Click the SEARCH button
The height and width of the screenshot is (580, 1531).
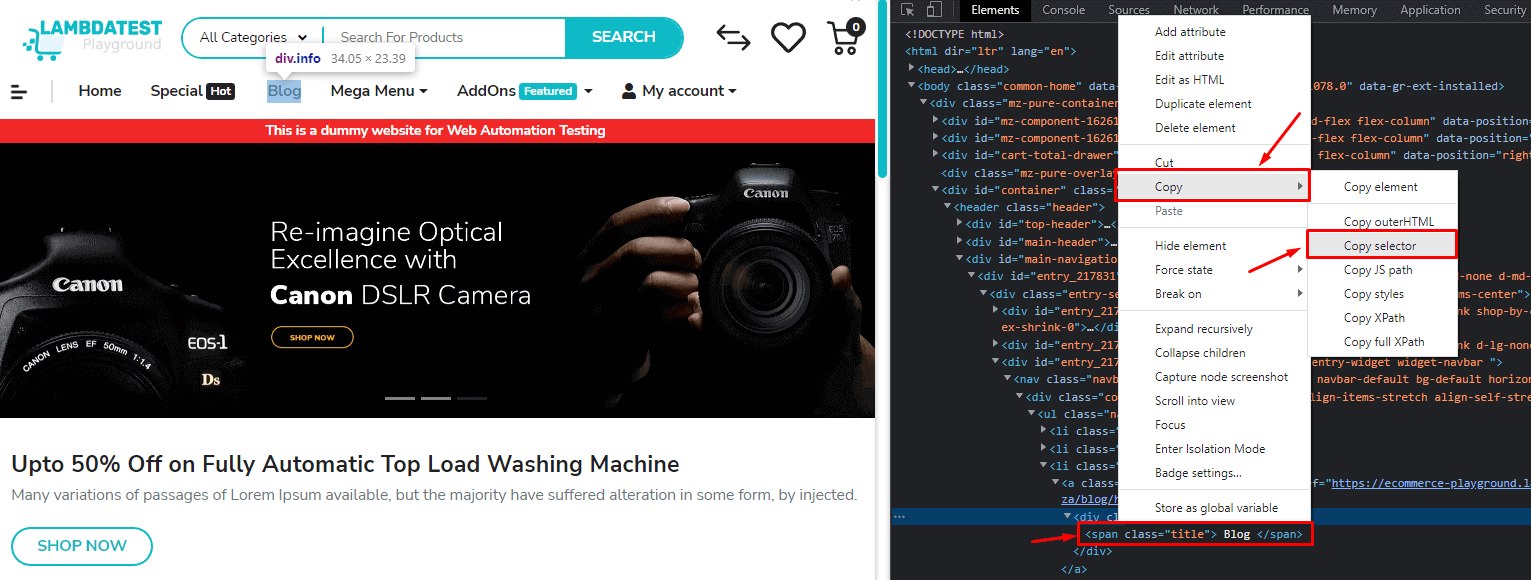coord(624,37)
